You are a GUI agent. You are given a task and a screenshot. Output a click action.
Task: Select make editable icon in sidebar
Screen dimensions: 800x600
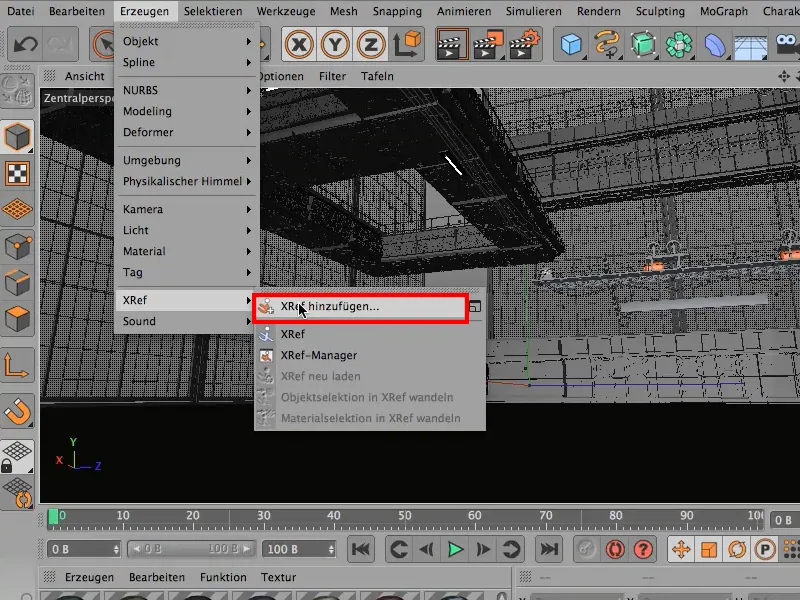click(x=17, y=91)
